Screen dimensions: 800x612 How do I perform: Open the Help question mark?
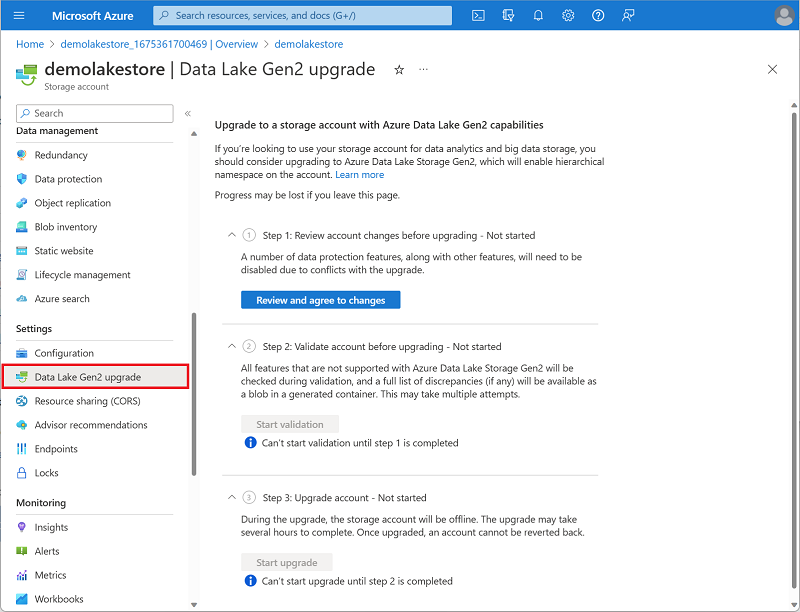pyautogui.click(x=598, y=15)
